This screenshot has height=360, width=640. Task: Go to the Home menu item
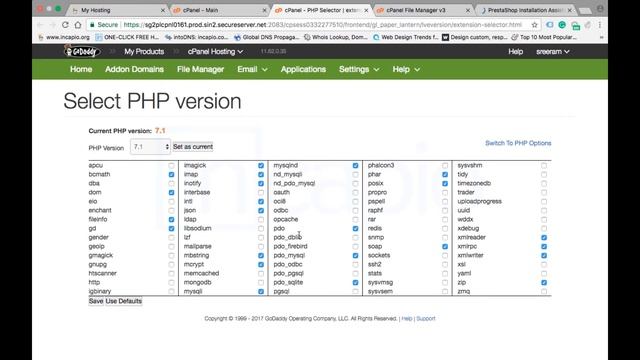click(x=81, y=69)
